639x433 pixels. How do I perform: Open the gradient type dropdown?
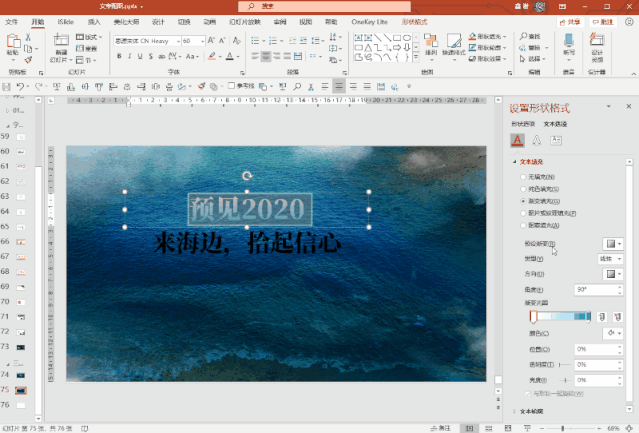pyautogui.click(x=610, y=259)
